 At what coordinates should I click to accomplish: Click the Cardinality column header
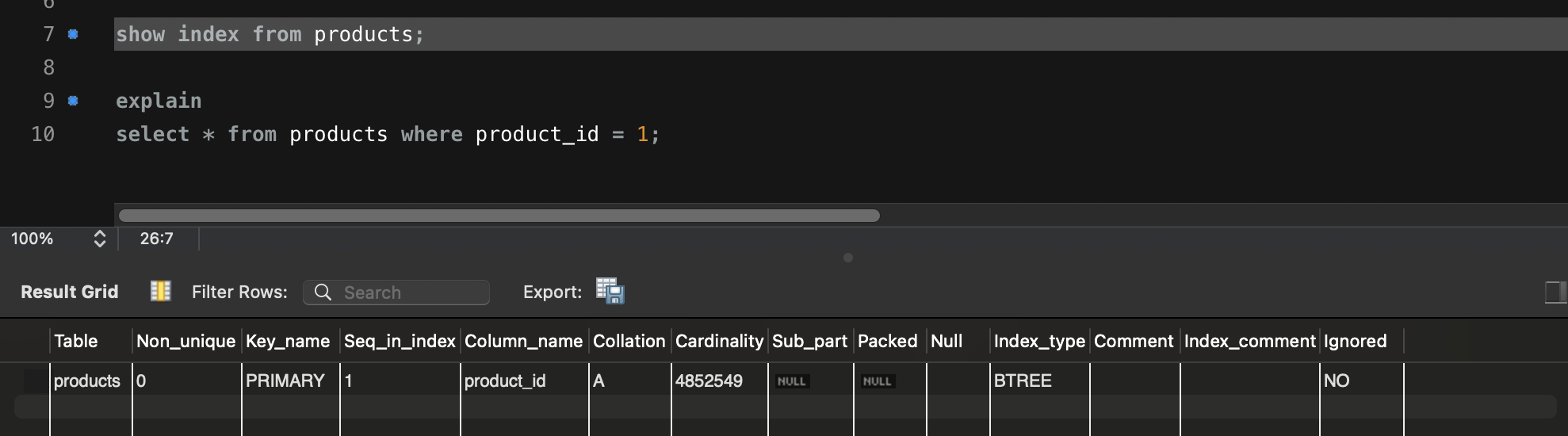point(718,341)
